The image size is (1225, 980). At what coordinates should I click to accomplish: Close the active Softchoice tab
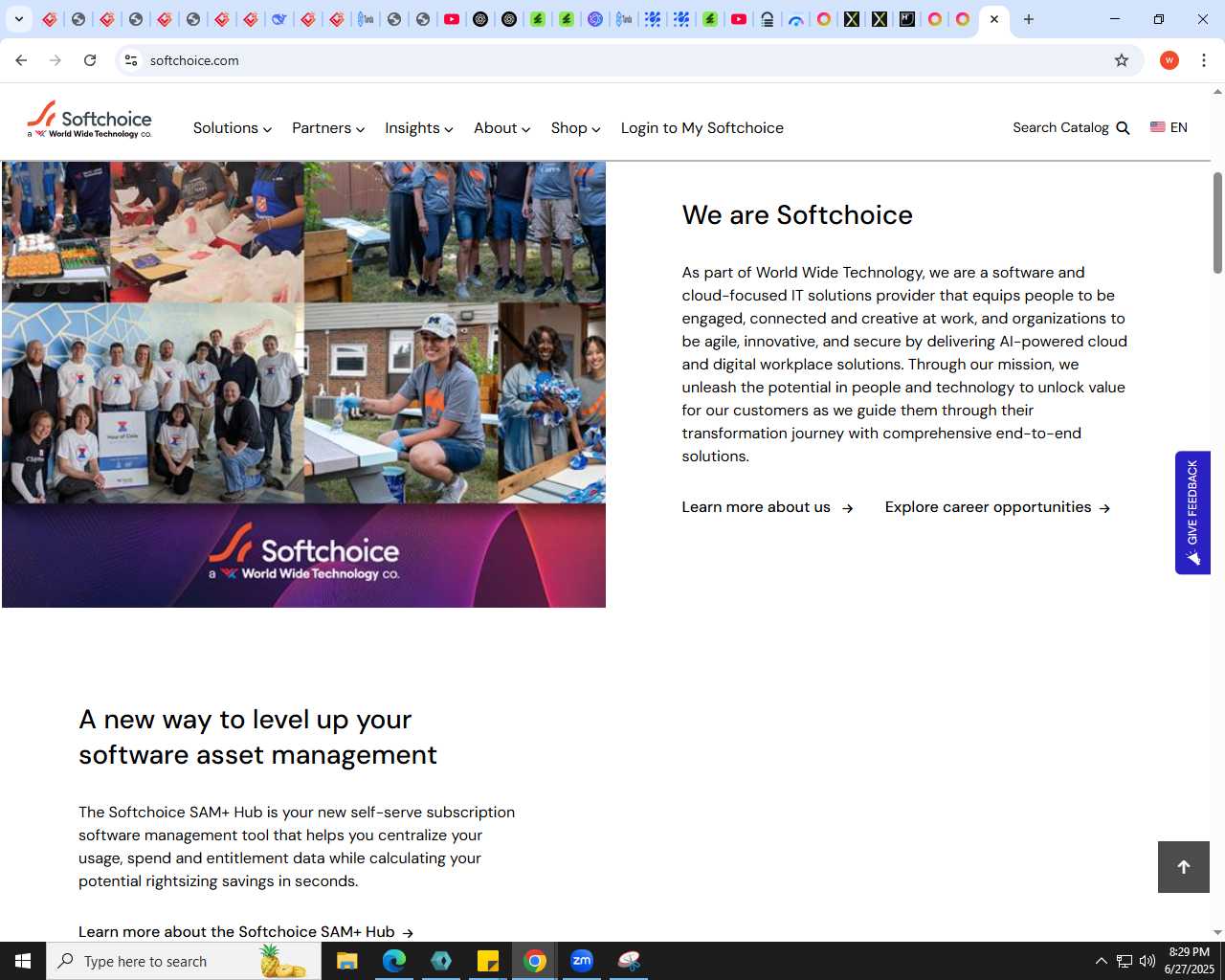pyautogui.click(x=994, y=19)
